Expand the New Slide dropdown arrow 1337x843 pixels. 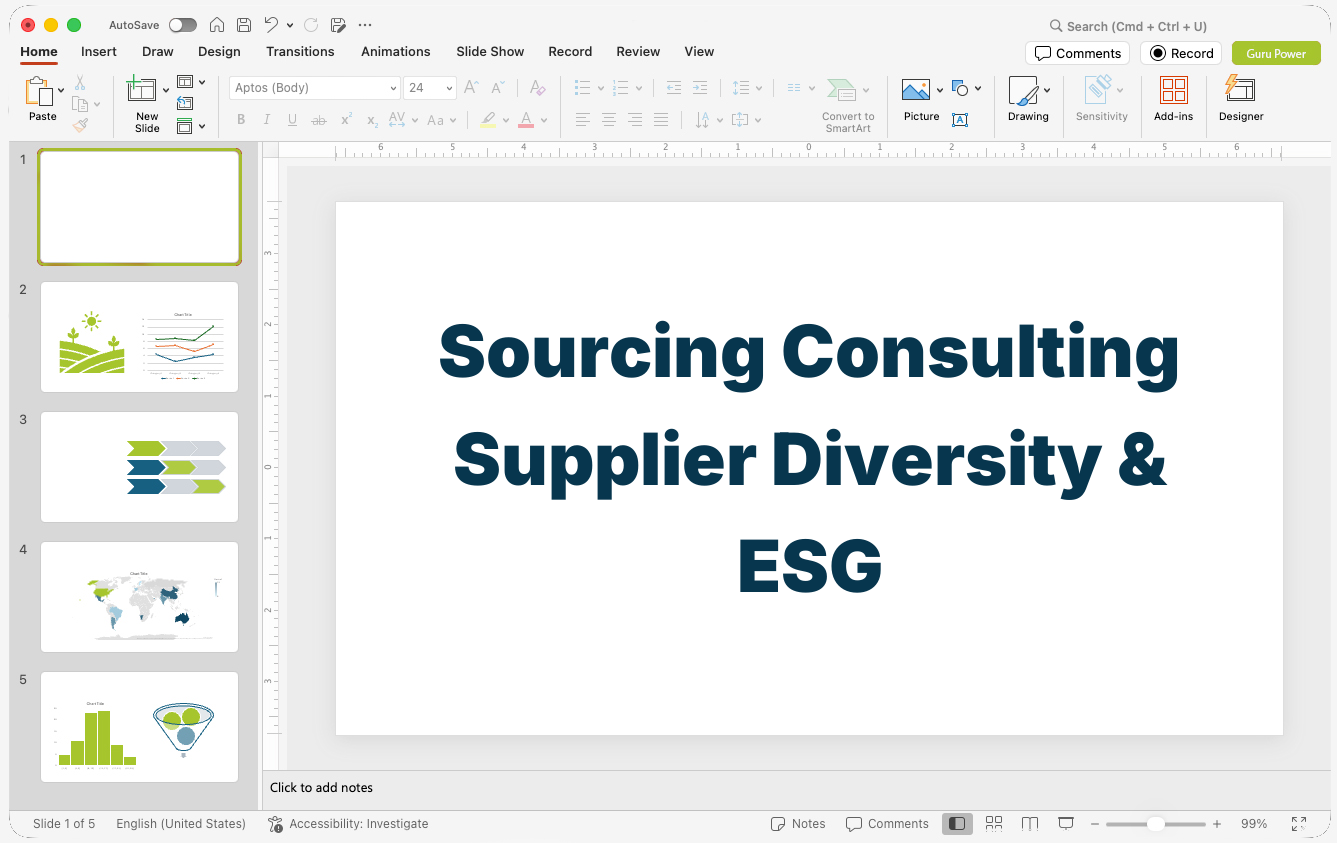click(166, 91)
